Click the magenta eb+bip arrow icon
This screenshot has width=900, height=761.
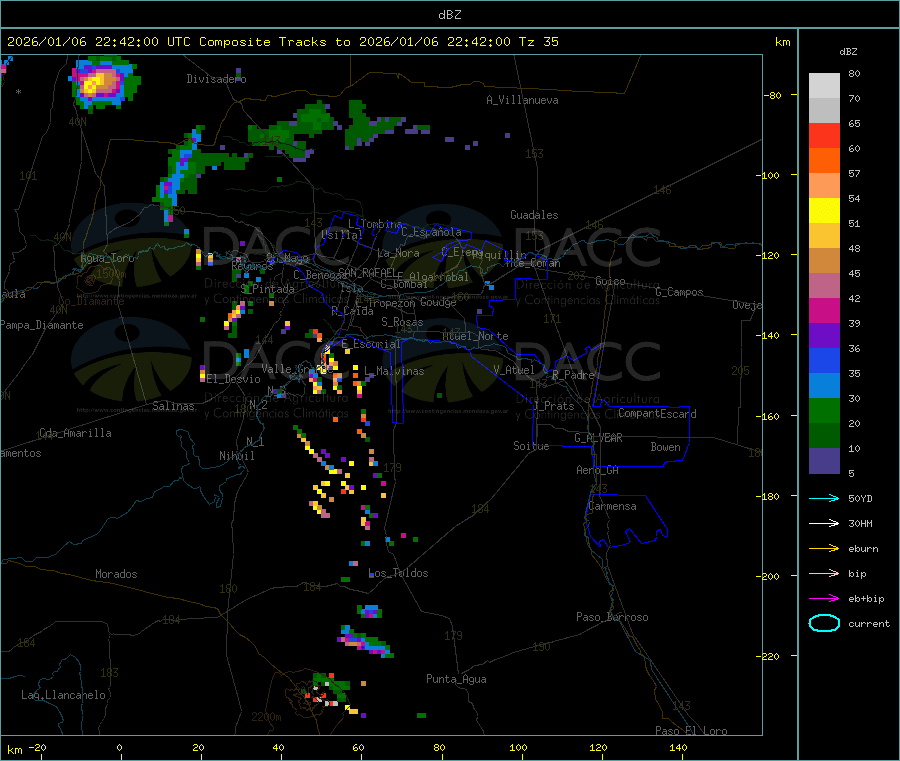coord(824,599)
